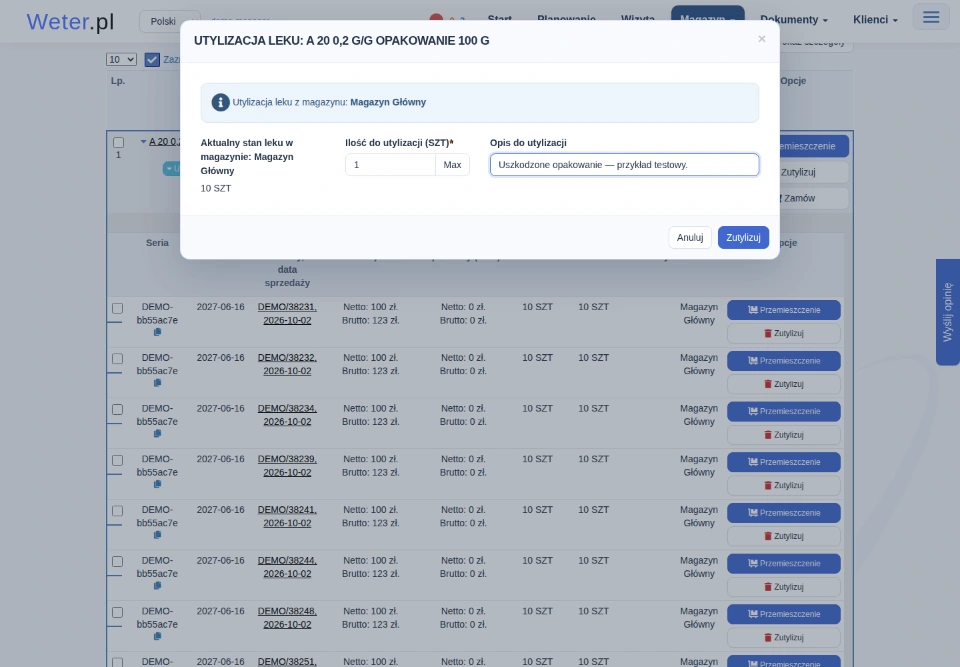Tick the checkbox for series DEMO/38239
Viewport: 960px width, 667px height.
tap(118, 461)
